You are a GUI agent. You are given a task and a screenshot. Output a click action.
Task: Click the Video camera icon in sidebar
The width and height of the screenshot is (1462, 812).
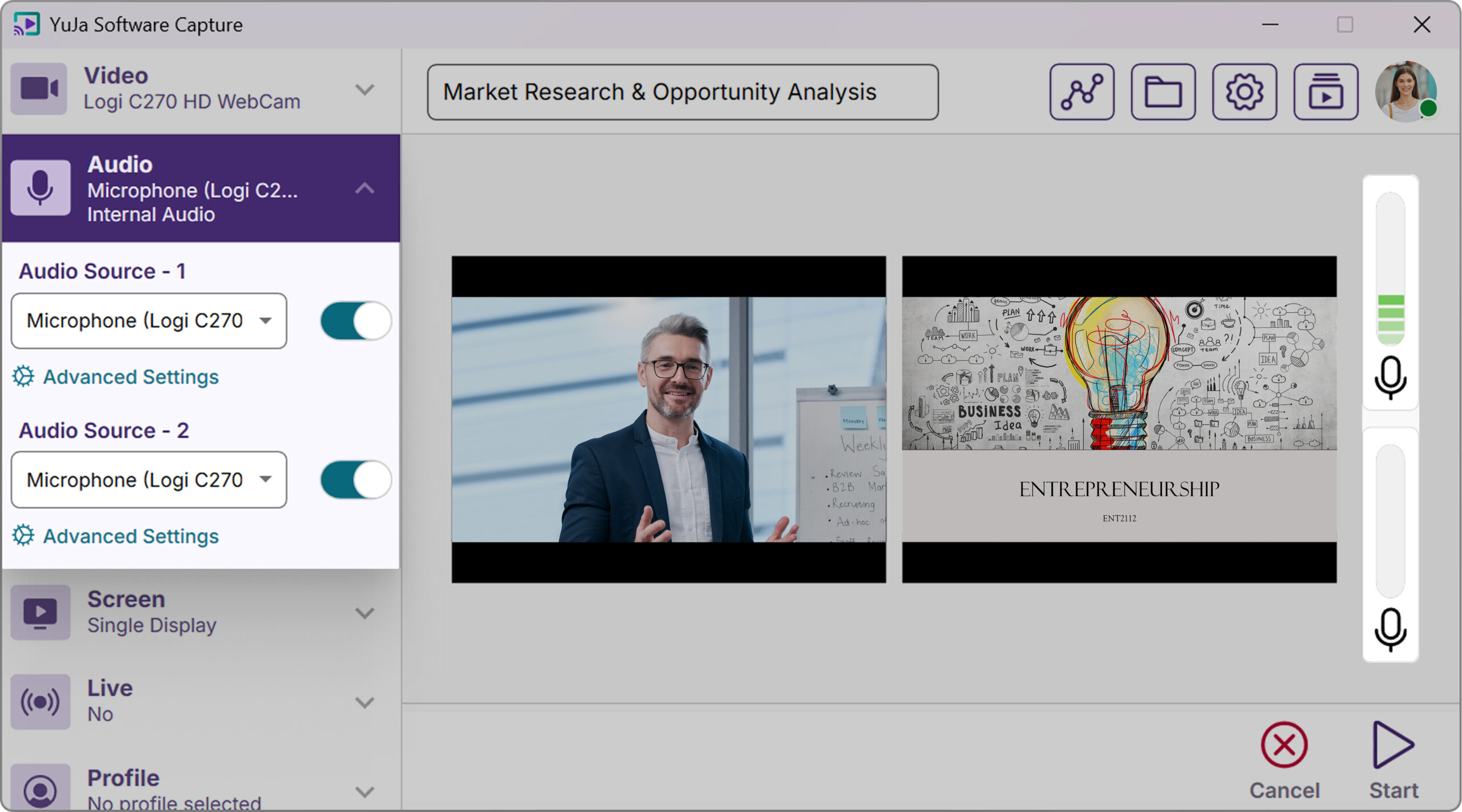tap(39, 89)
